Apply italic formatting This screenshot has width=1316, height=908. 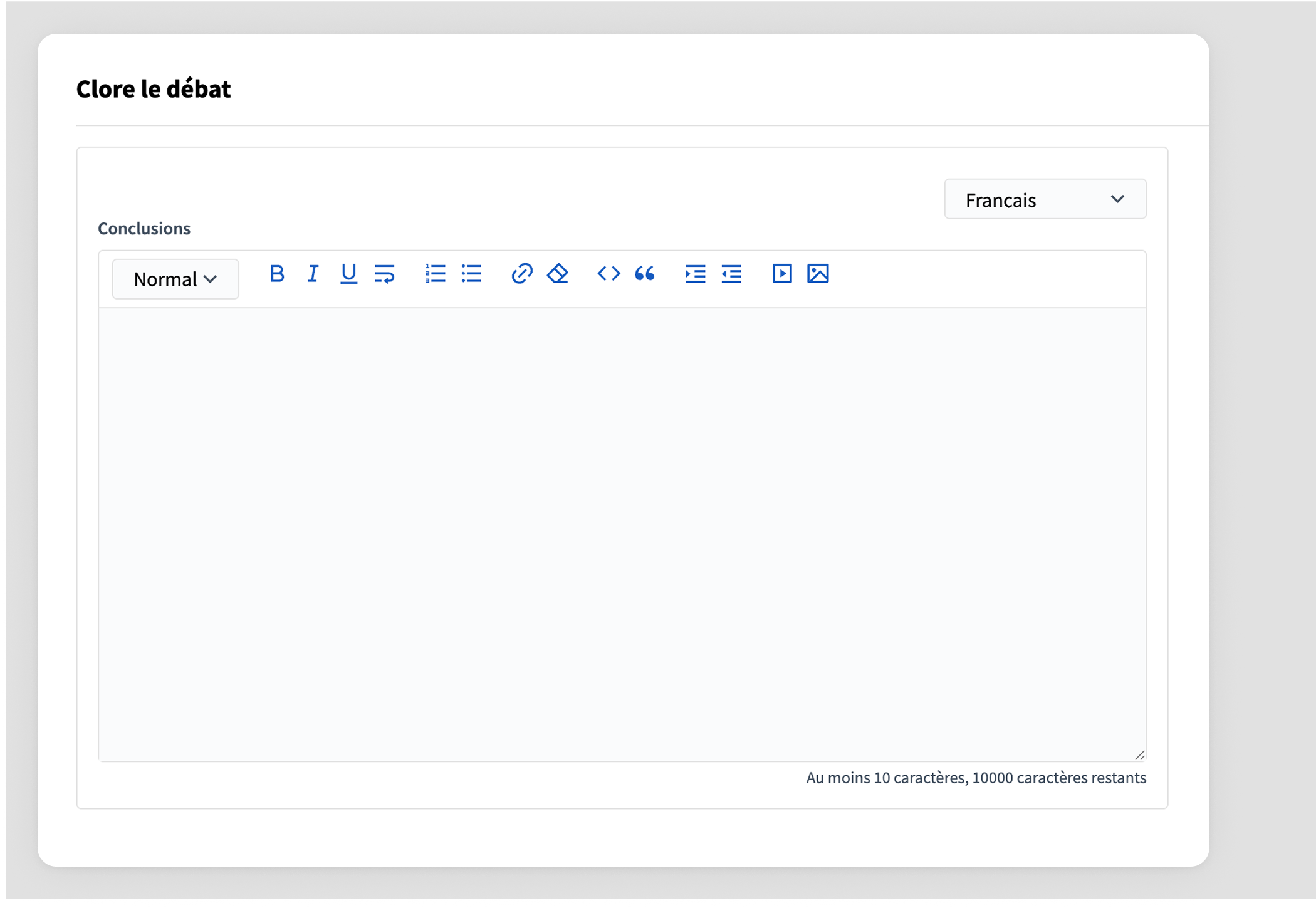click(313, 274)
